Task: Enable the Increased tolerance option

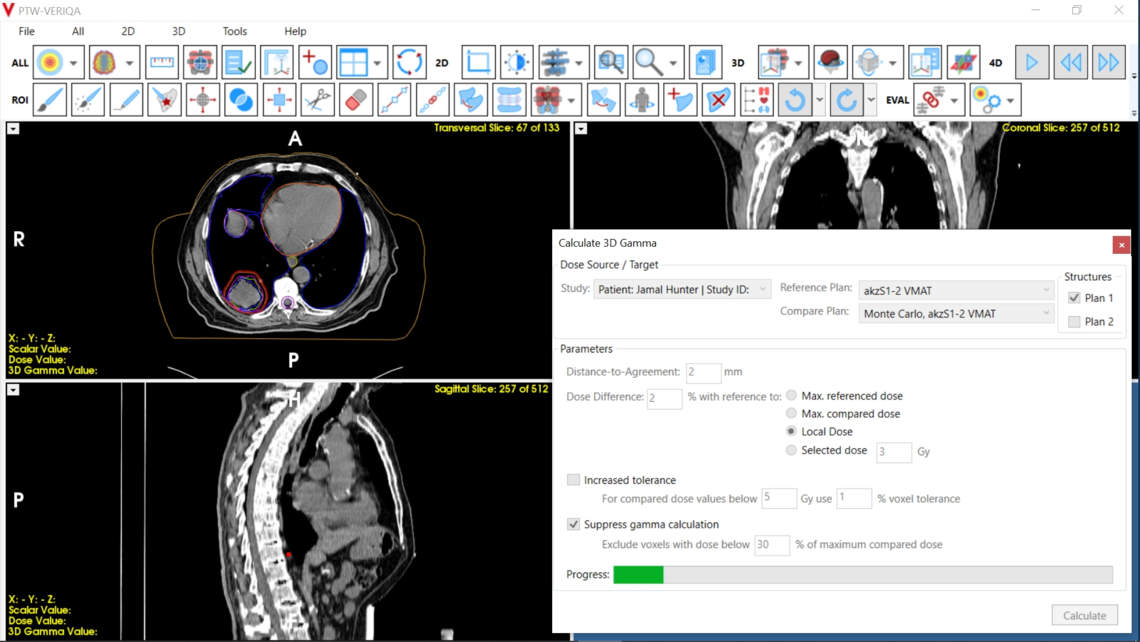Action: (x=574, y=480)
